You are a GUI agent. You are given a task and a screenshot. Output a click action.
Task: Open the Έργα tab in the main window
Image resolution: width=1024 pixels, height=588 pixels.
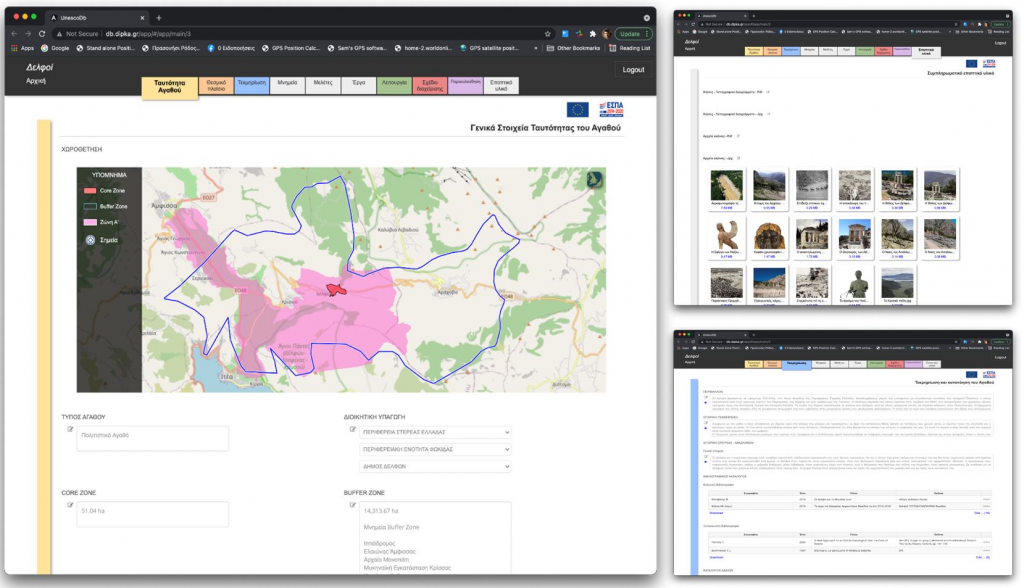[359, 86]
